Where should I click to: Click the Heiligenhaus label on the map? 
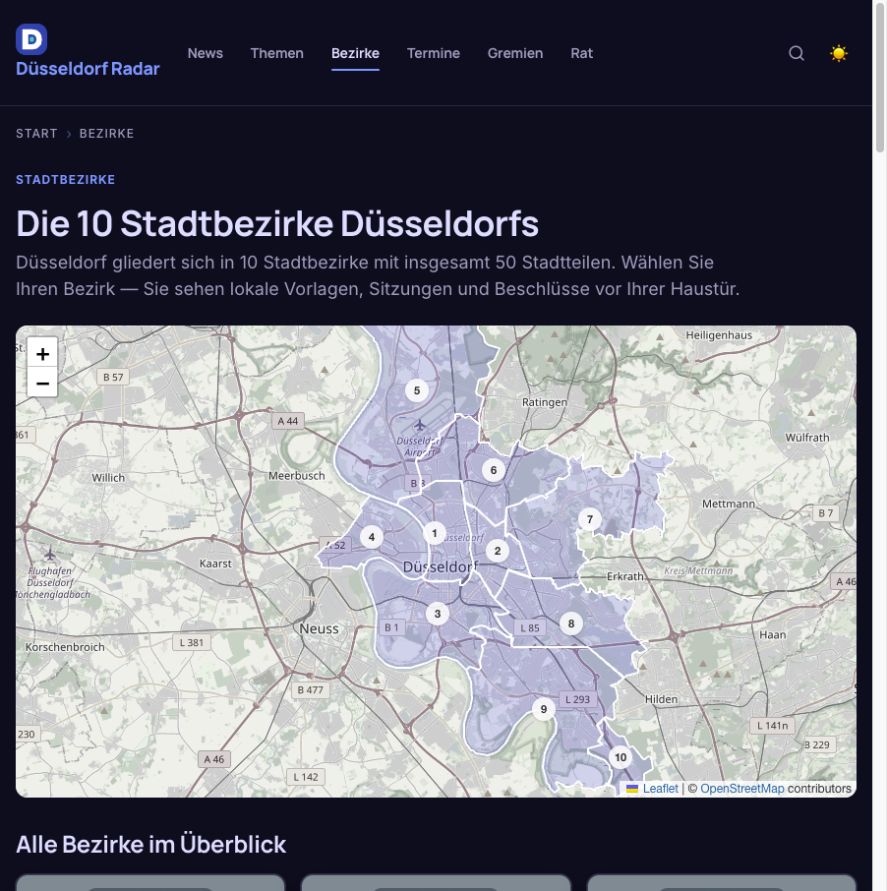point(719,335)
